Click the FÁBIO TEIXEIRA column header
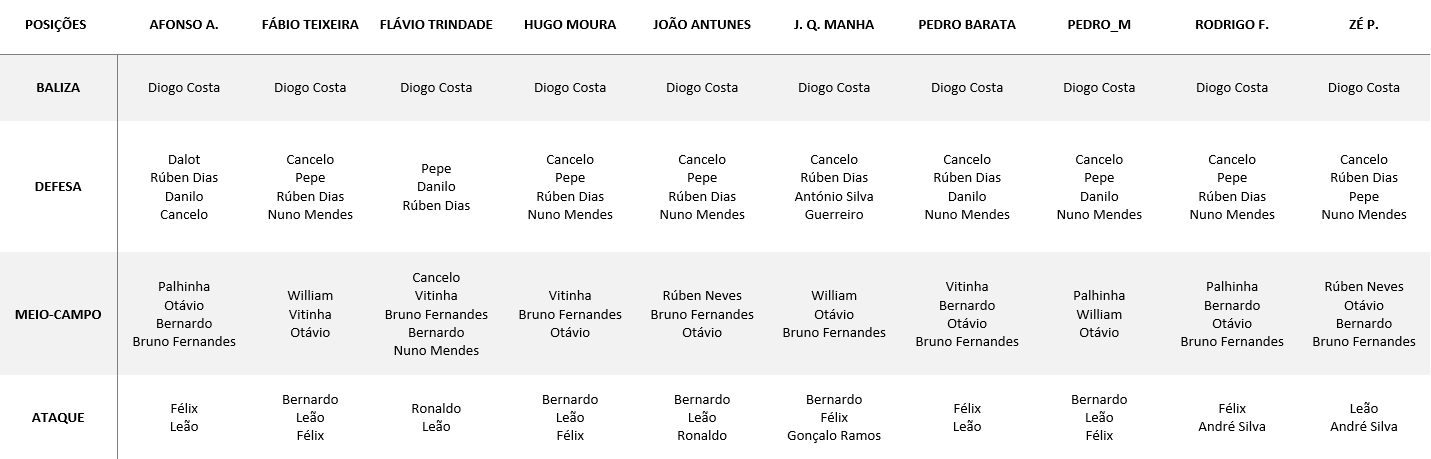 [310, 25]
